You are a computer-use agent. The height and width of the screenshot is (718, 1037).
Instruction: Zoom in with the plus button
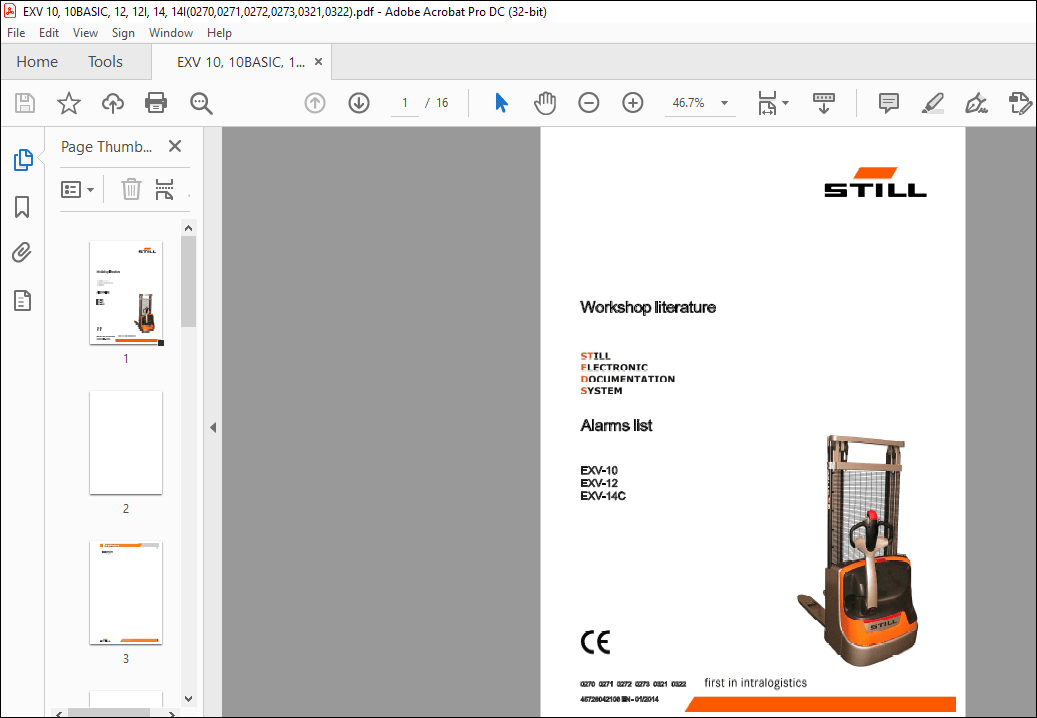click(632, 102)
